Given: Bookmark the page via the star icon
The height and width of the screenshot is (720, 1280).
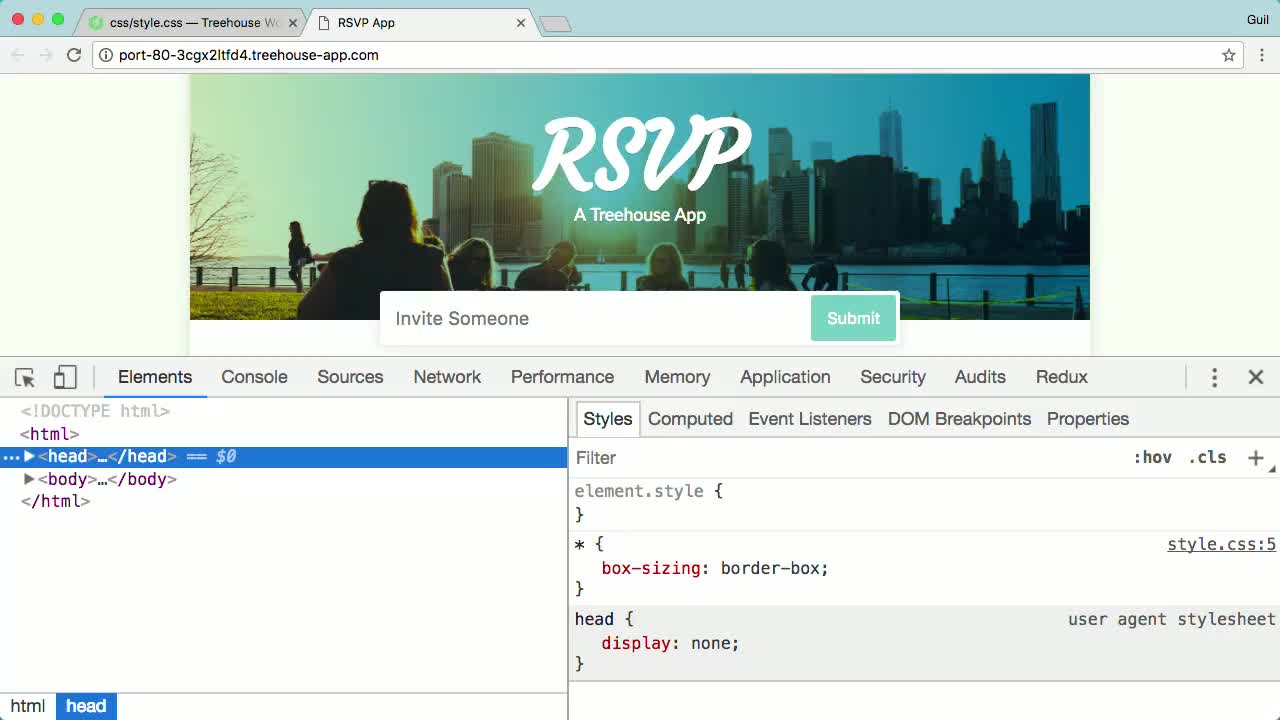Looking at the screenshot, I should point(1228,55).
